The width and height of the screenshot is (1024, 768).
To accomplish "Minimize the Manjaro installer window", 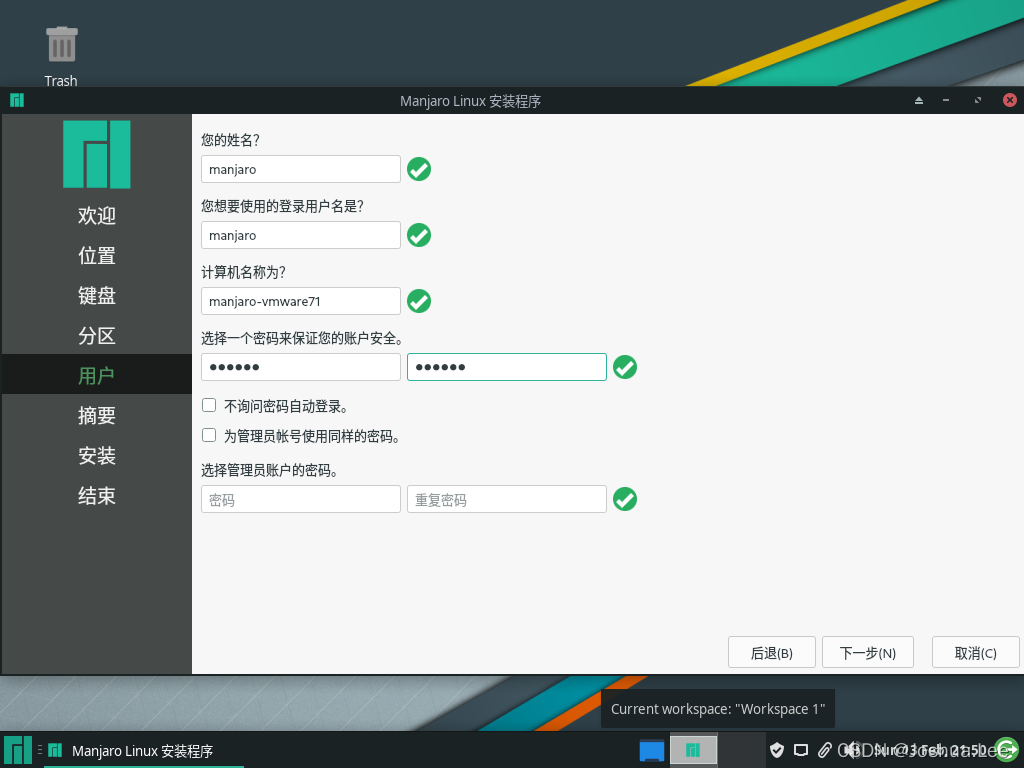I will 946,100.
